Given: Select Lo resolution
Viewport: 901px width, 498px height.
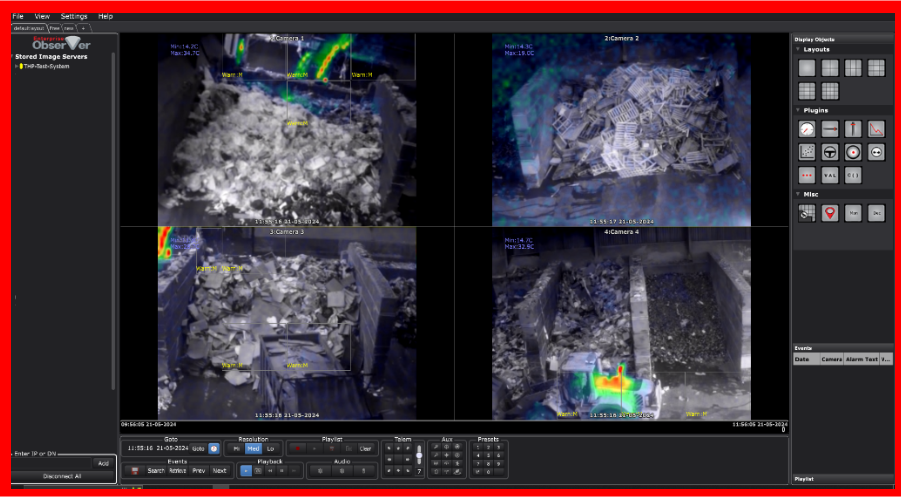Looking at the screenshot, I should (x=270, y=448).
